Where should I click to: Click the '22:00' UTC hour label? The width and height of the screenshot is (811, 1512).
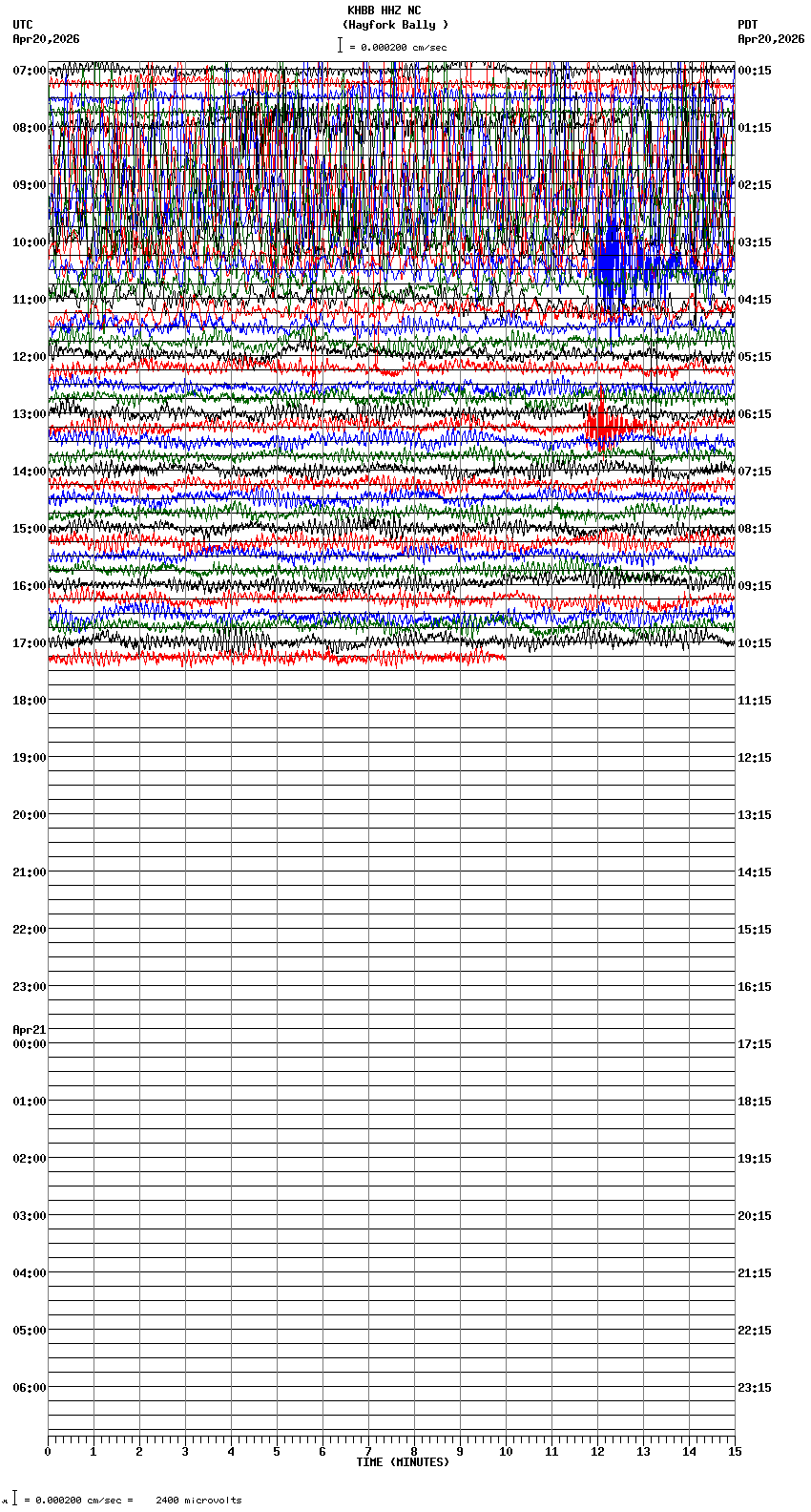[30, 930]
